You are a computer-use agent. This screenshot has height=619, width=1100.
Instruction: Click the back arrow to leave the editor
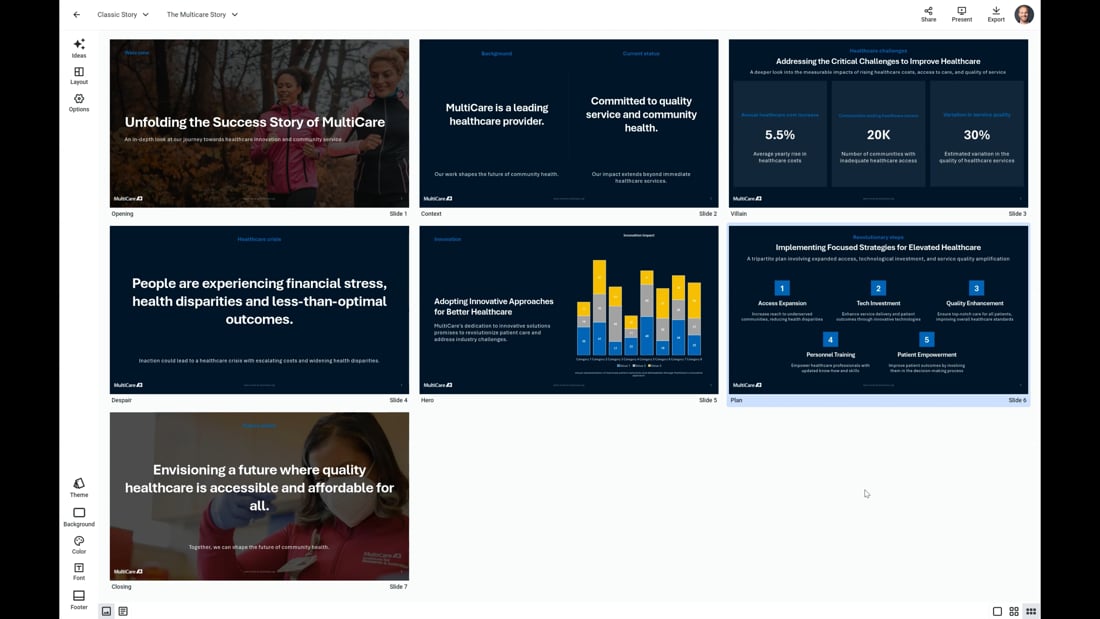pos(77,14)
